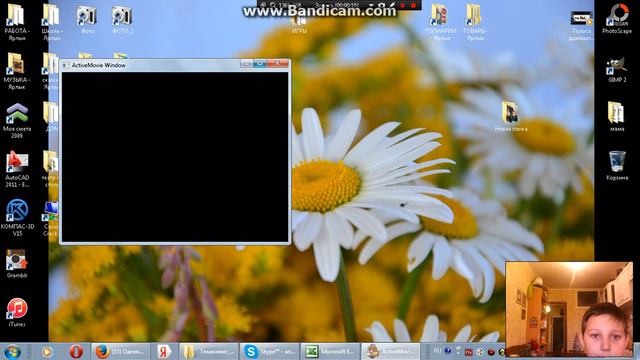Click the black ActiveMovie video area
Viewport: 640px width, 360px height.
[x=175, y=157]
